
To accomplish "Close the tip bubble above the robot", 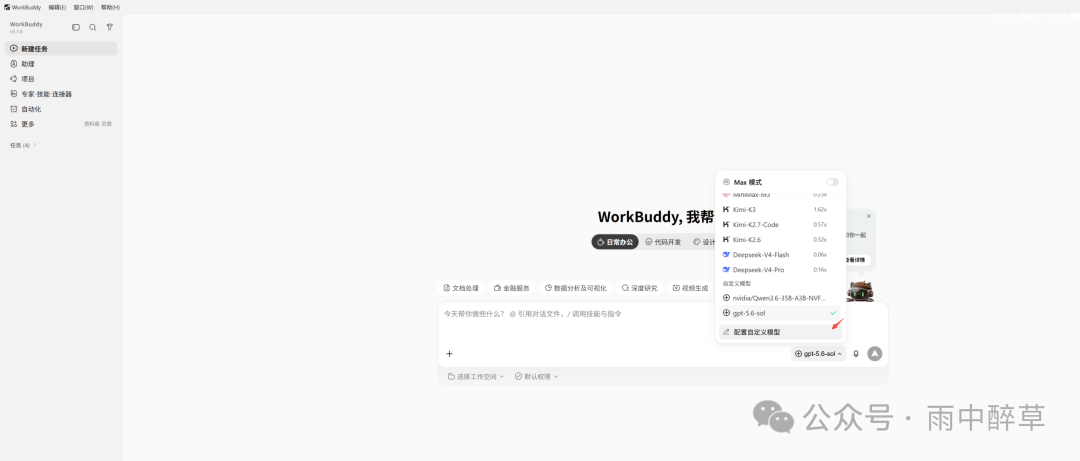I will 869,216.
